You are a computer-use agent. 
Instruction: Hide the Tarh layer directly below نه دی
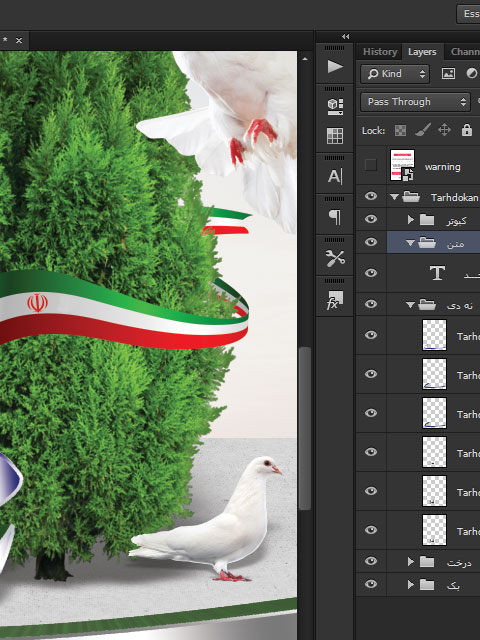[371, 335]
